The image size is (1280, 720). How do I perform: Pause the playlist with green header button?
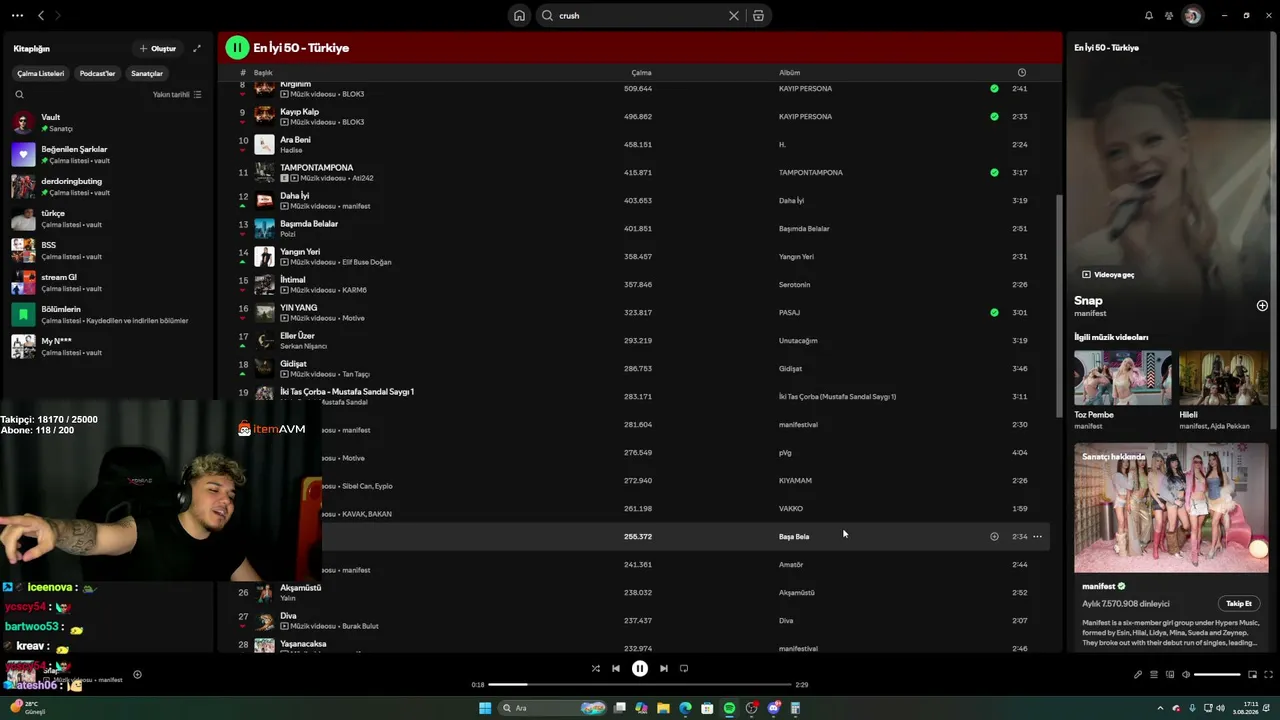(237, 47)
